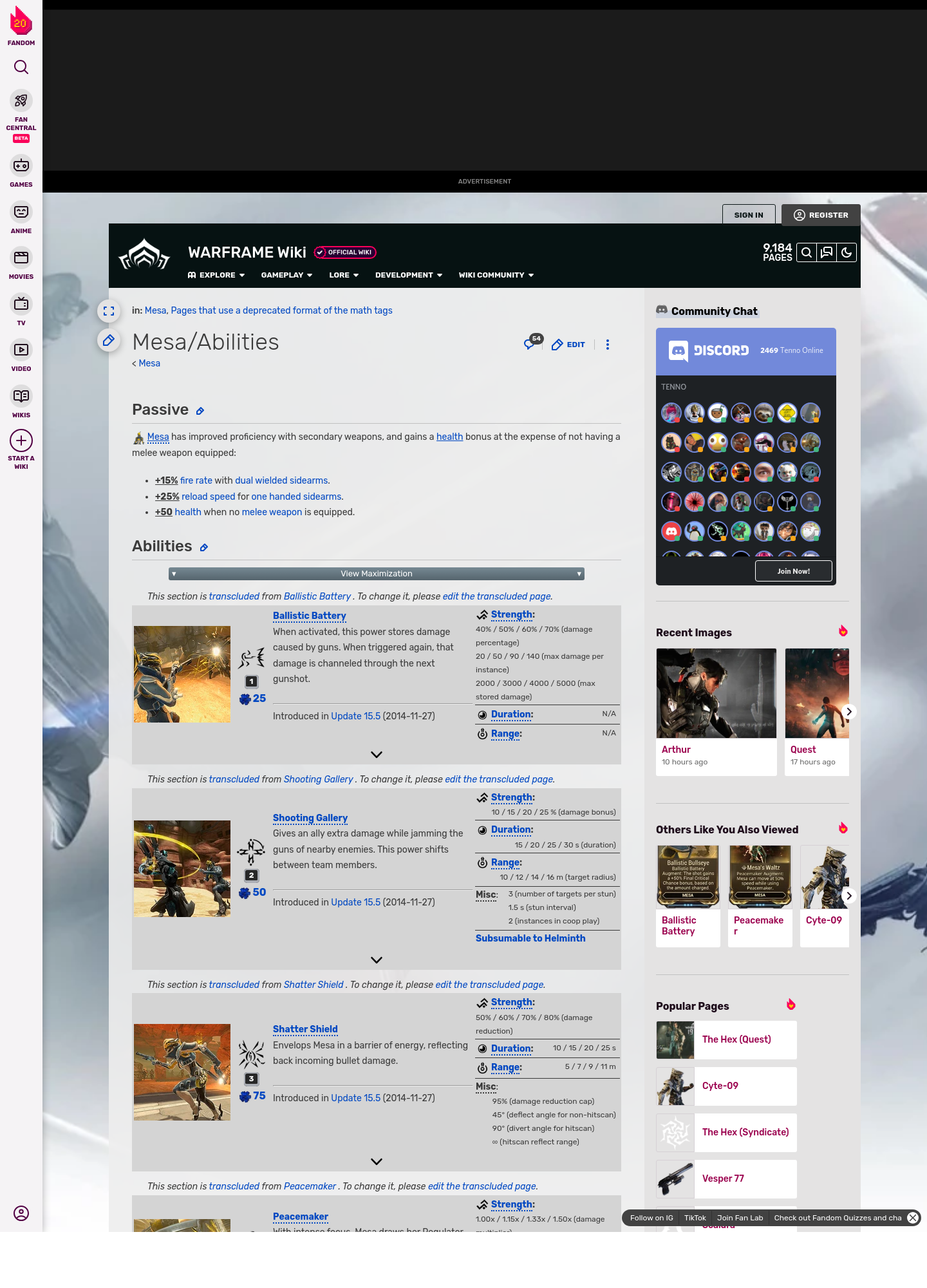The image size is (927, 1288).
Task: Open the Arthur recent image thumbnail
Action: pos(716,693)
